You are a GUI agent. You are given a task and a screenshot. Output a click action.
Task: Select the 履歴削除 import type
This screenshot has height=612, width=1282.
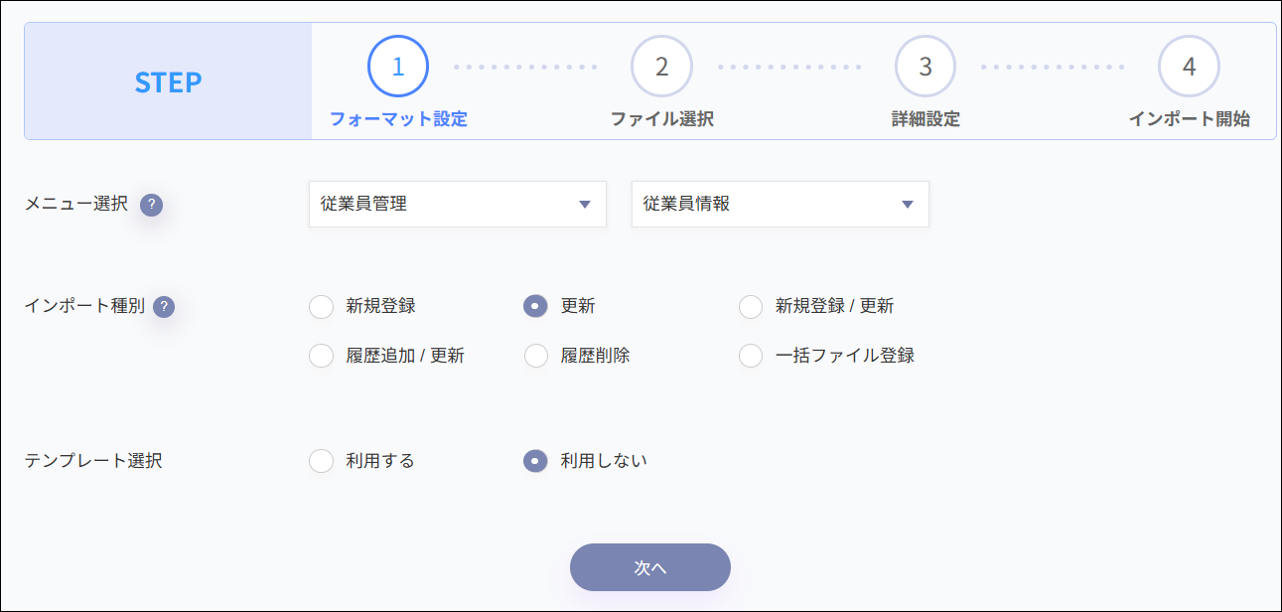pos(535,354)
